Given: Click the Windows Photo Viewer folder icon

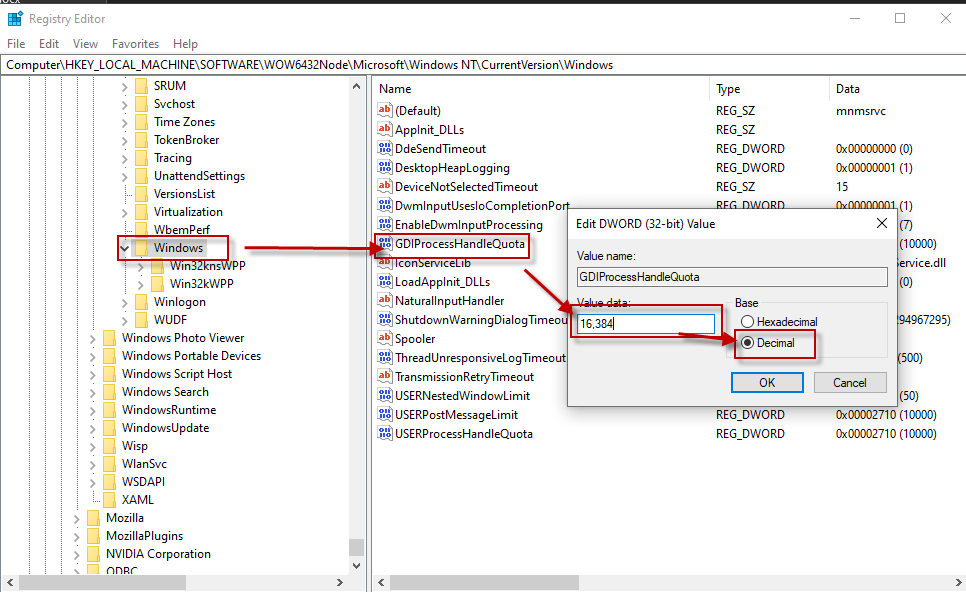Looking at the screenshot, I should [x=110, y=338].
